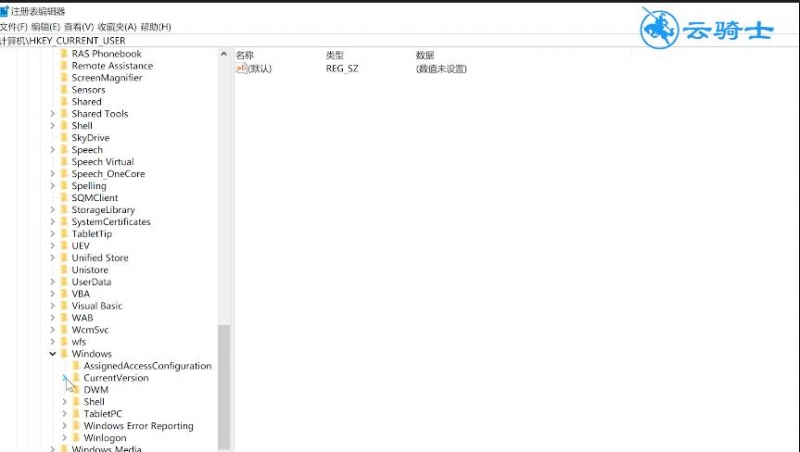Click the Windows key folder icon
The image size is (800, 452).
point(64,354)
